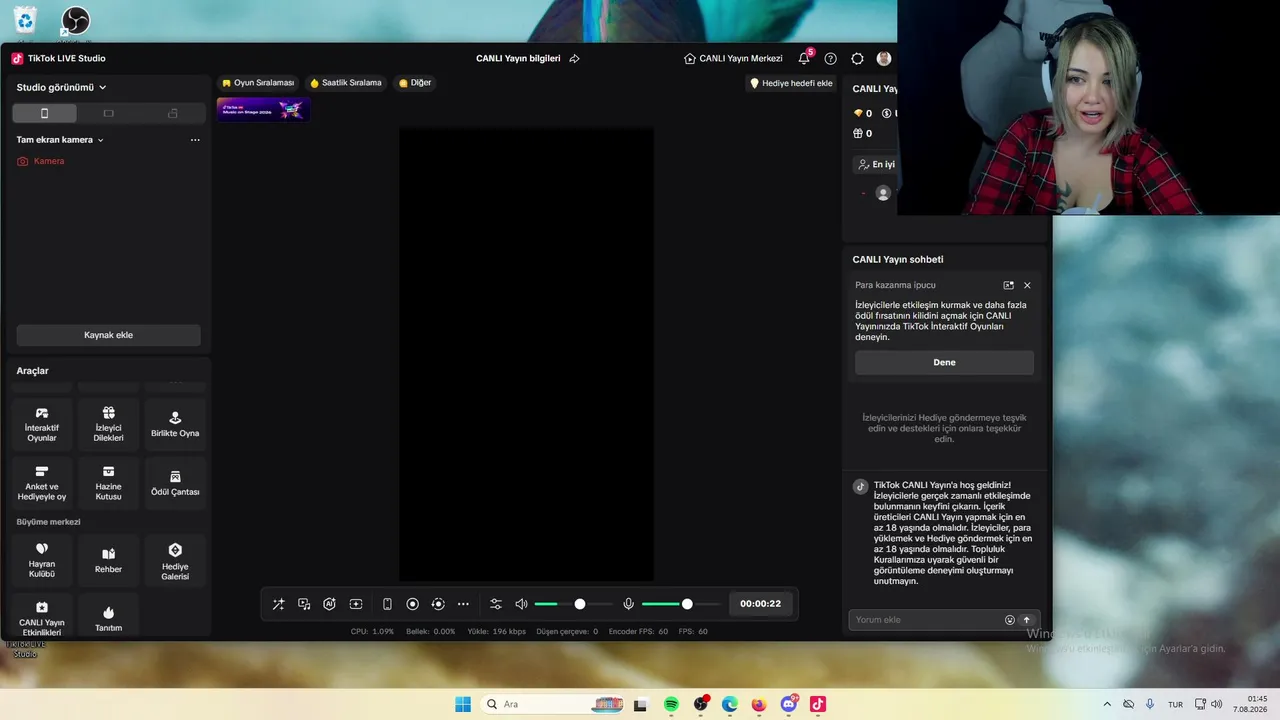
Task: Open the Music on Stage banner
Action: tap(263, 109)
